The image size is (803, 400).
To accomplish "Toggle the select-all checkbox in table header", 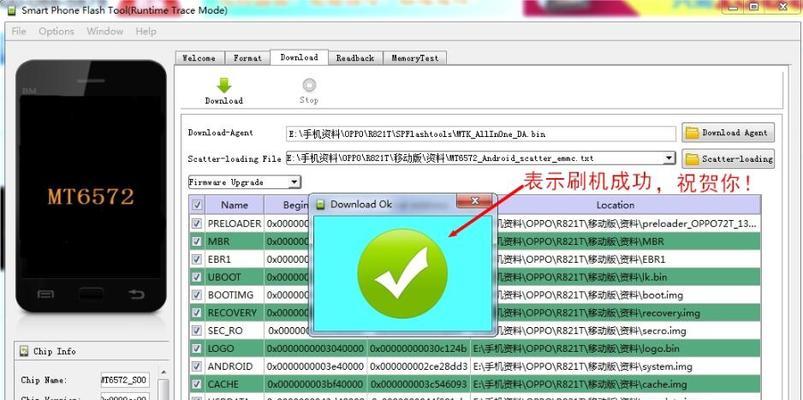I will [197, 205].
